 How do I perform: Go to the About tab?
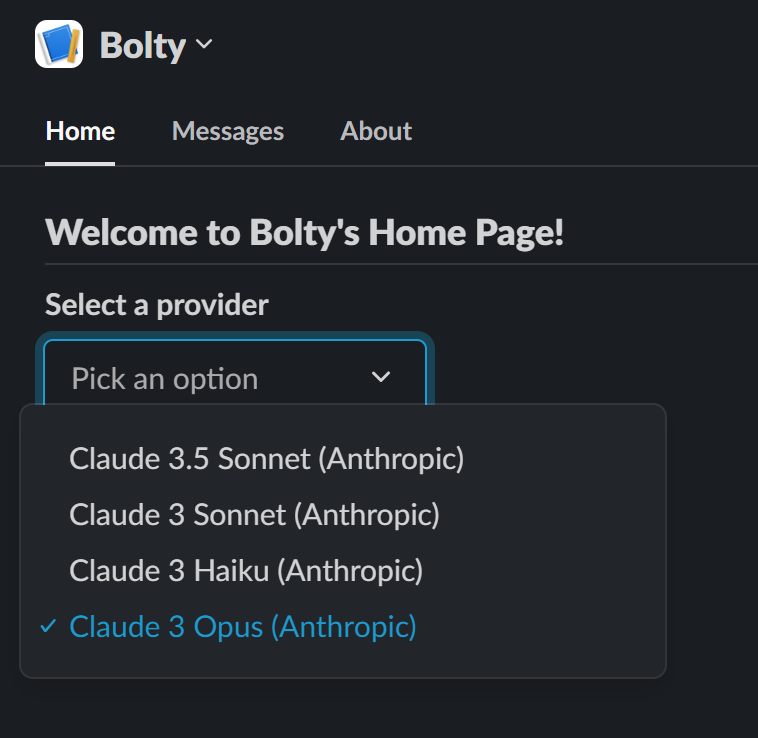(x=376, y=131)
